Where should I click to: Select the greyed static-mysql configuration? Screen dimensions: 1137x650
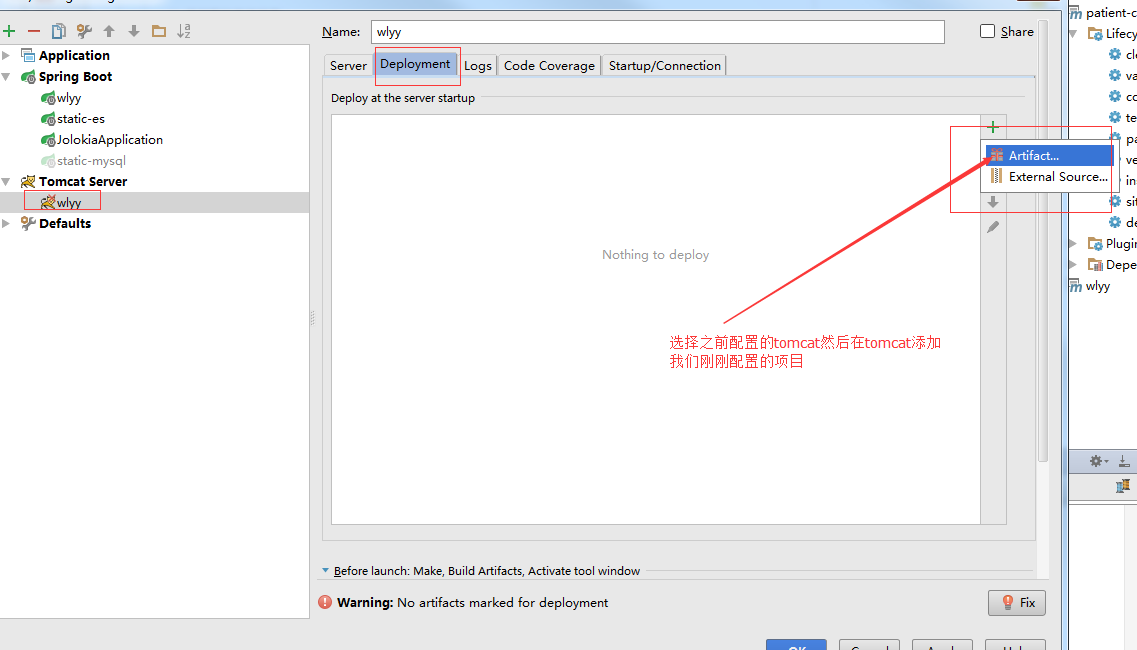click(x=91, y=160)
